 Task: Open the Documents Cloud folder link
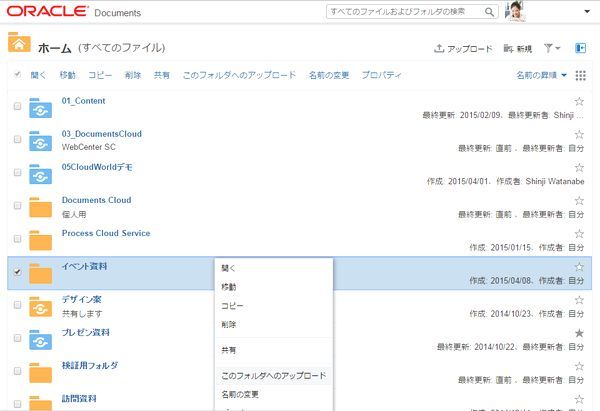96,200
